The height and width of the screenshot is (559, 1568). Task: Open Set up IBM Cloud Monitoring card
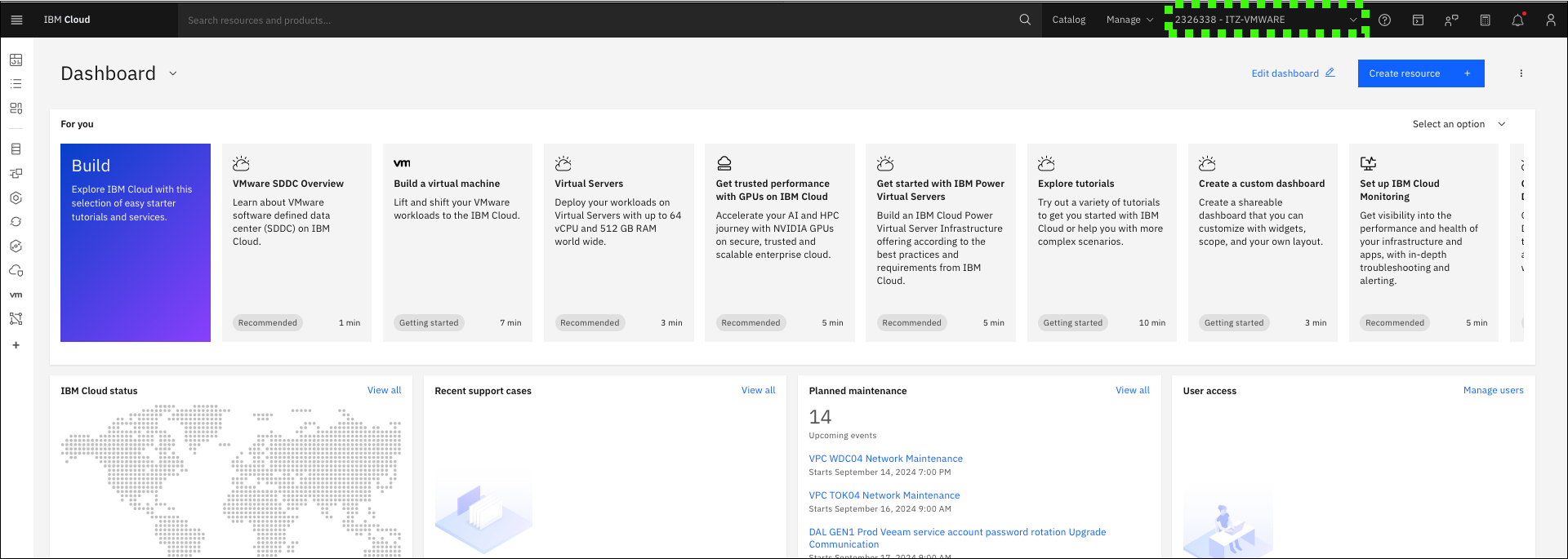pos(1423,242)
